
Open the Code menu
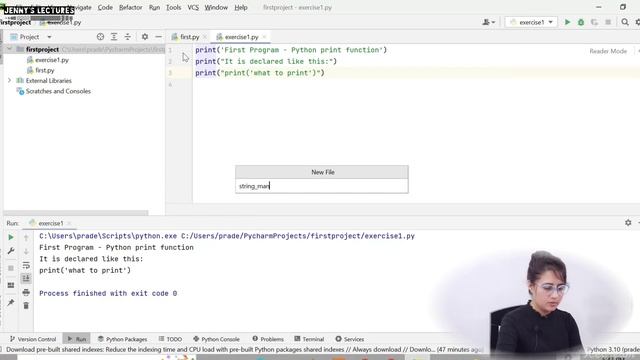pos(105,7)
